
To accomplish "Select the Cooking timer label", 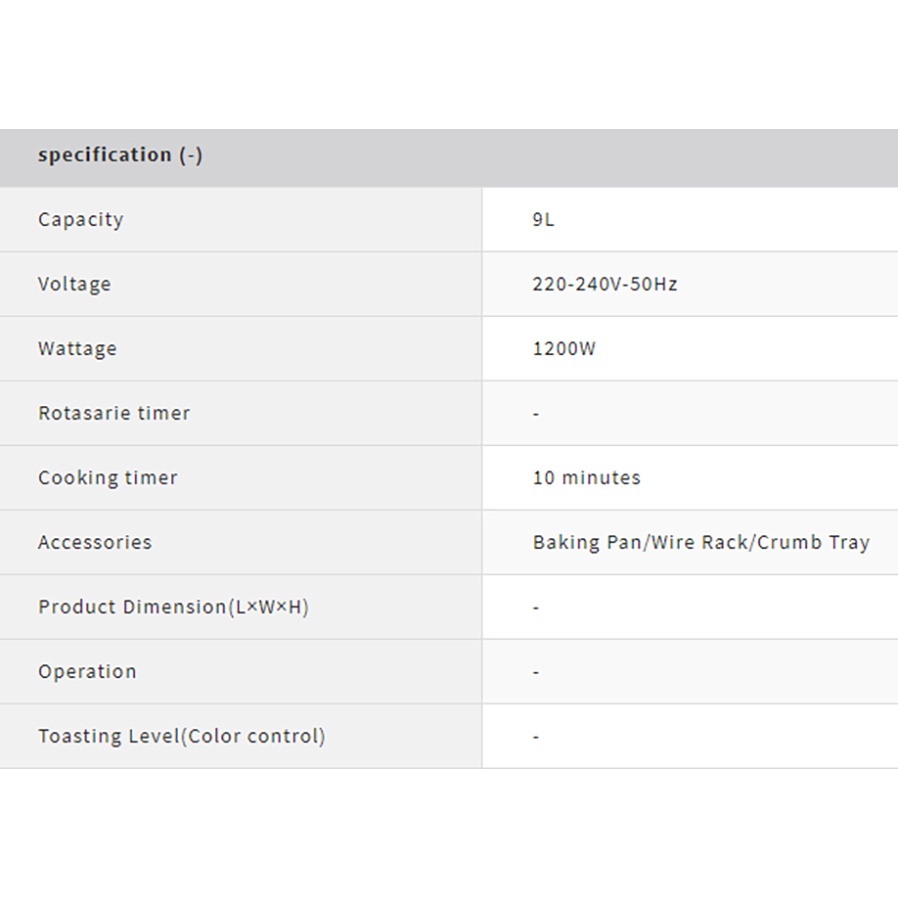I will point(108,478).
